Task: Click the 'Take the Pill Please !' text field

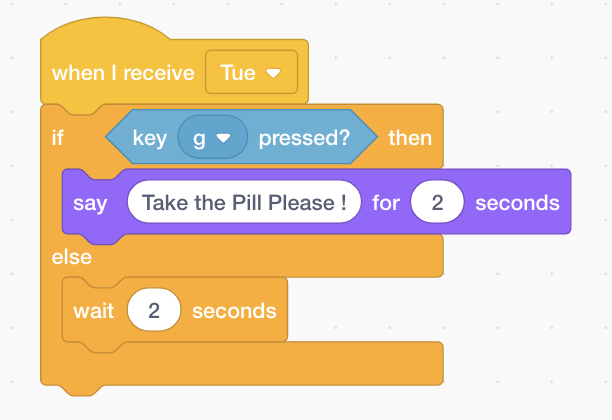Action: point(244,203)
